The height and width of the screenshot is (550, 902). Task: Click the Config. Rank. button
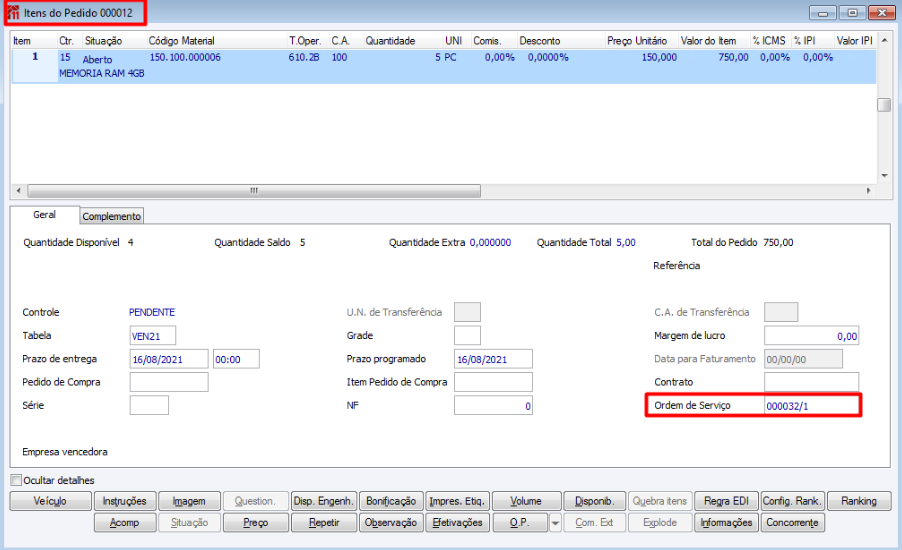[x=792, y=501]
